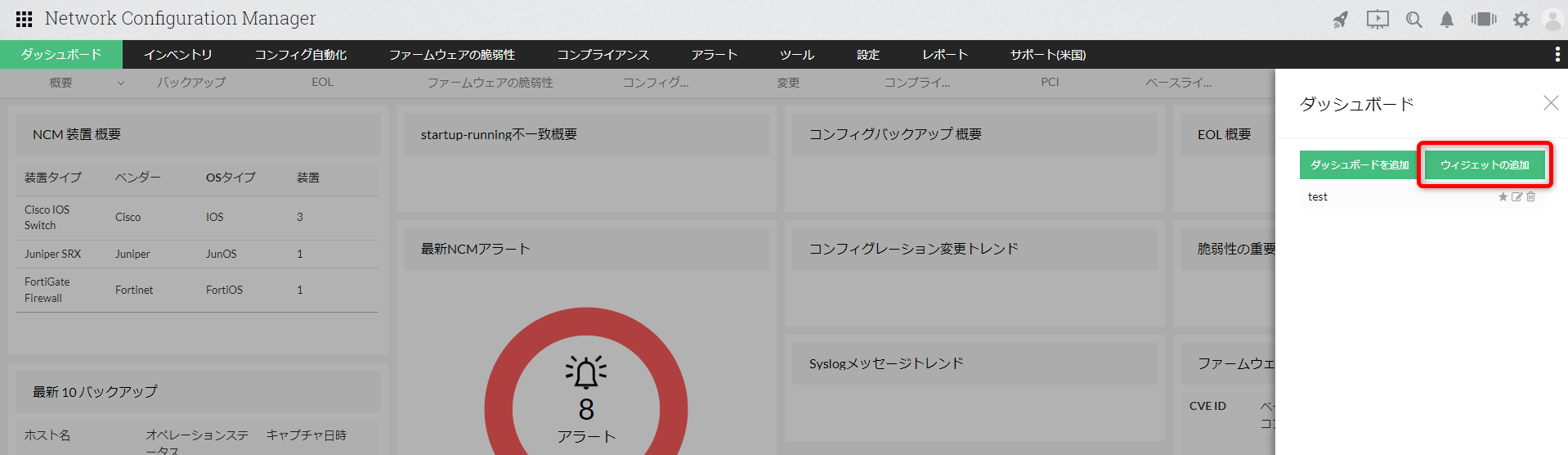Click the Cisco IOS Switch row
The height and width of the screenshot is (455, 1568).
click(197, 217)
